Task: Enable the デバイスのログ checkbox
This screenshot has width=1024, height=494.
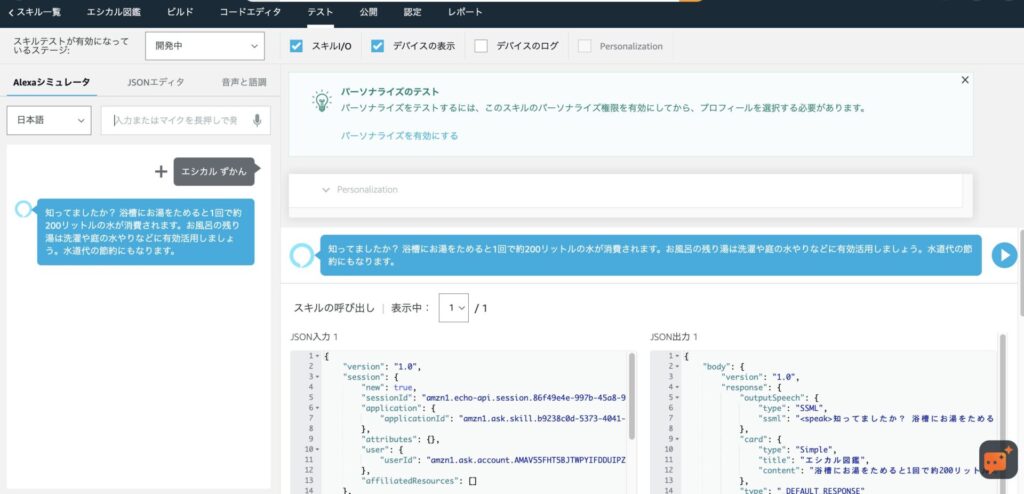Action: [x=481, y=46]
